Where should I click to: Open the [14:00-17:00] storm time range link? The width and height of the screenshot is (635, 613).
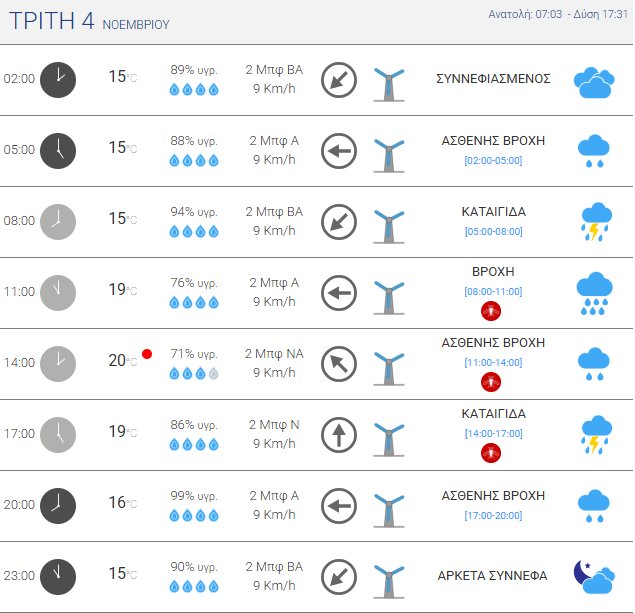coord(493,433)
